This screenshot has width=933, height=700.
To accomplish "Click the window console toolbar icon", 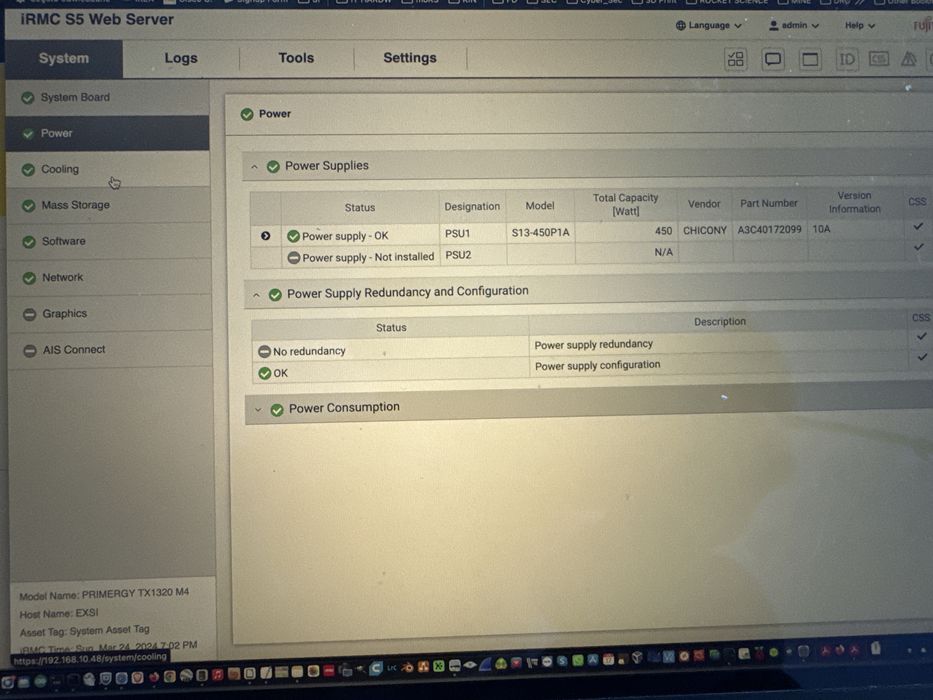I will [x=810, y=60].
